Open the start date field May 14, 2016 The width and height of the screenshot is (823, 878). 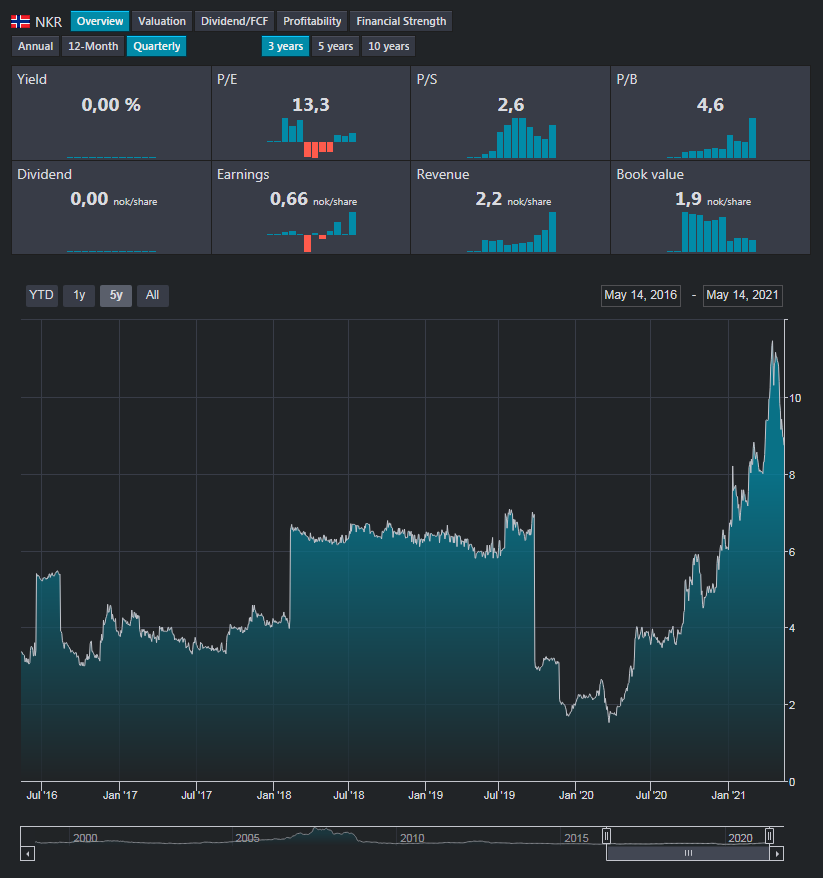[641, 295]
